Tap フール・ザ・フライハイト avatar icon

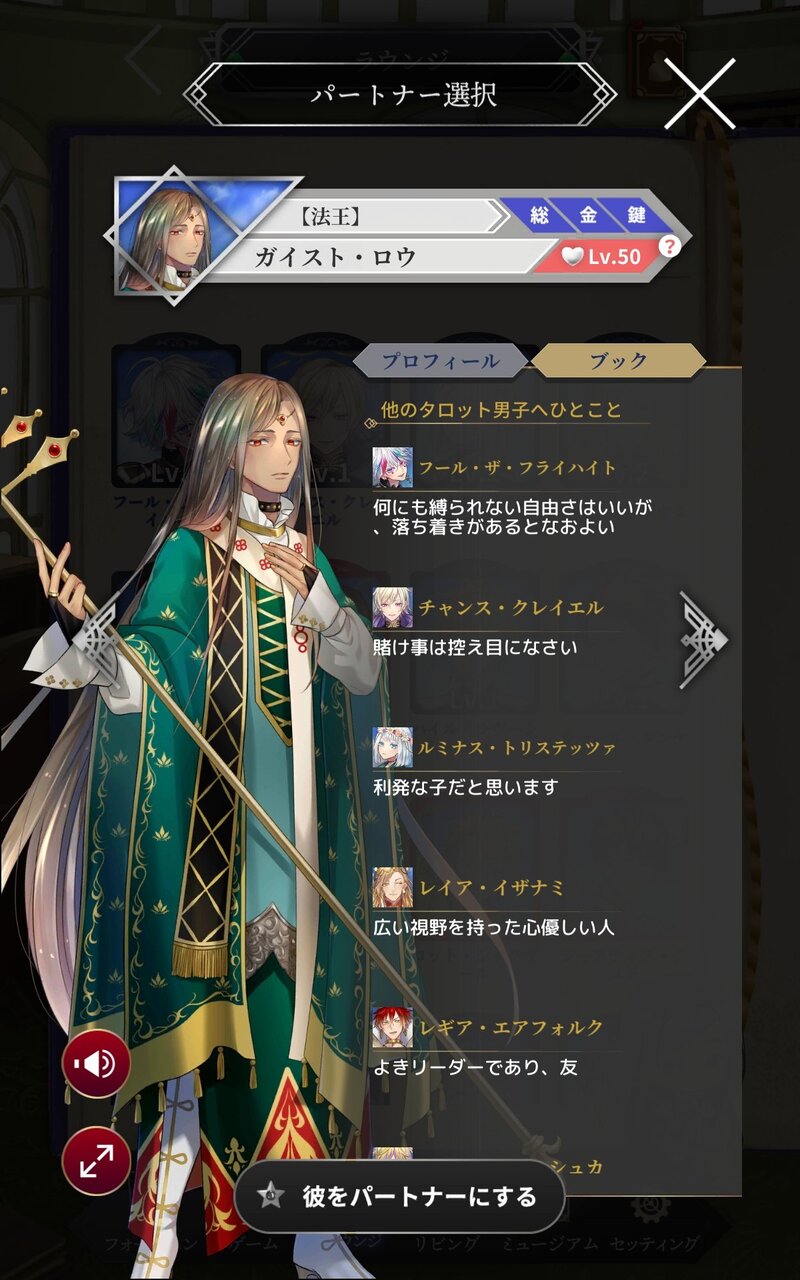(392, 467)
